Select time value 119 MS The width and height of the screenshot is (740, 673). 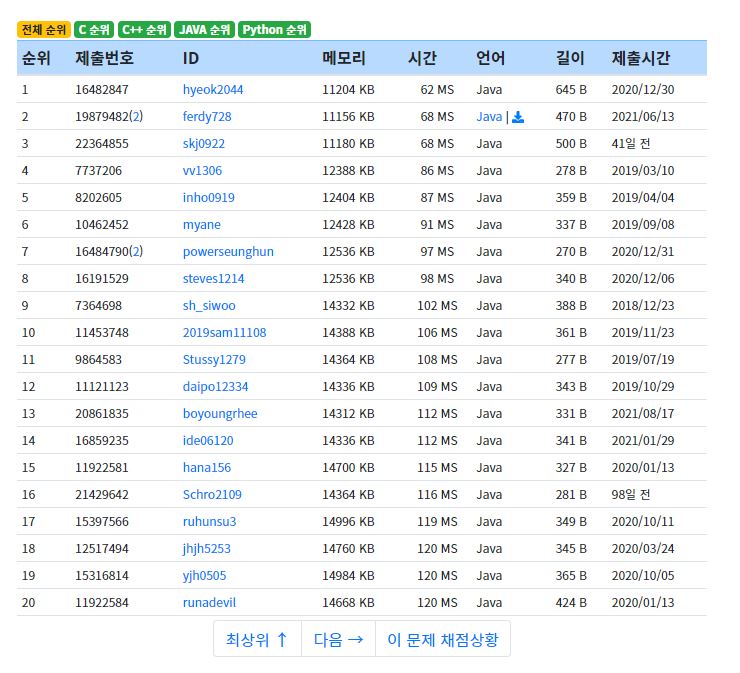pos(437,522)
